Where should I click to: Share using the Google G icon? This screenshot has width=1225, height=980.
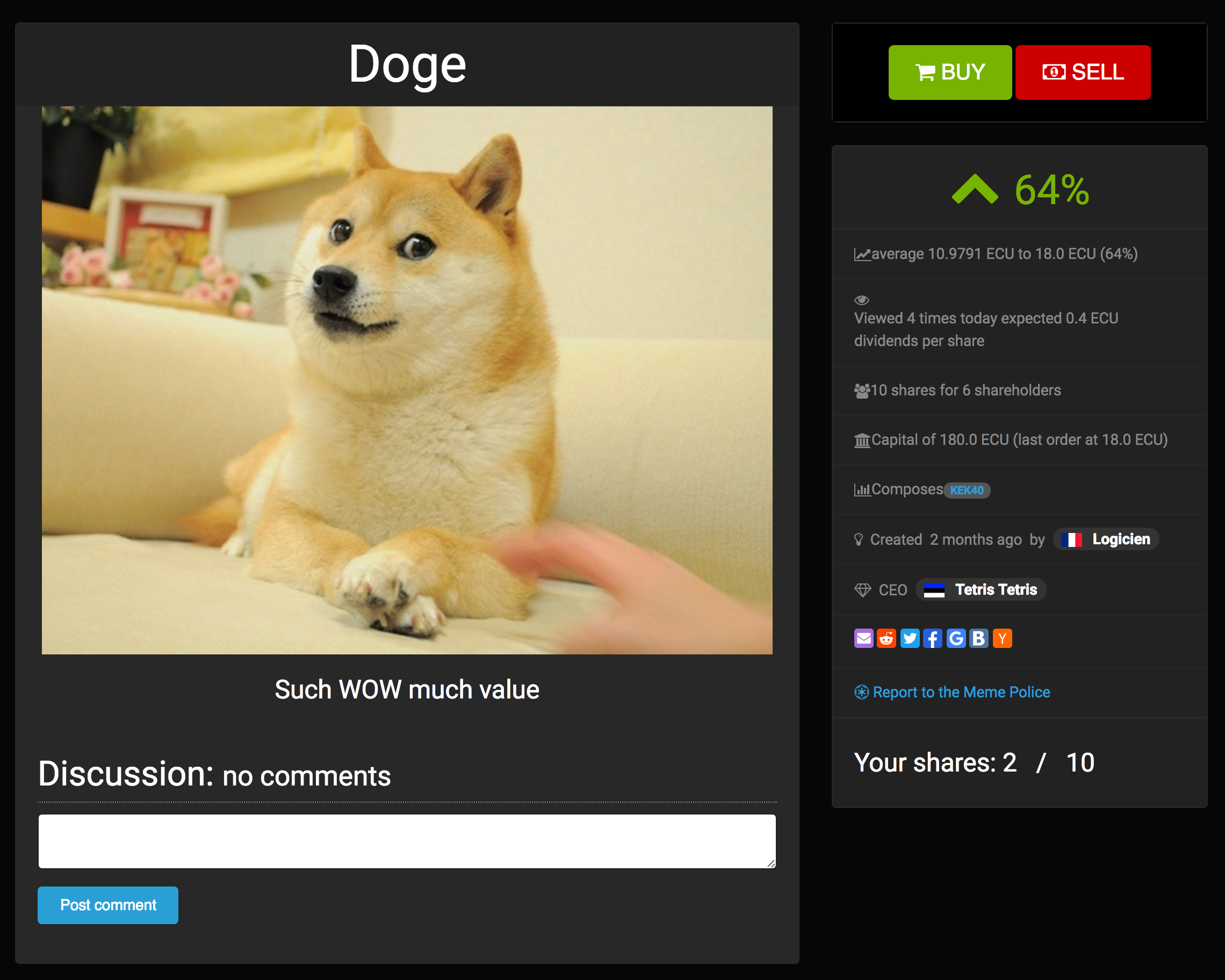956,639
